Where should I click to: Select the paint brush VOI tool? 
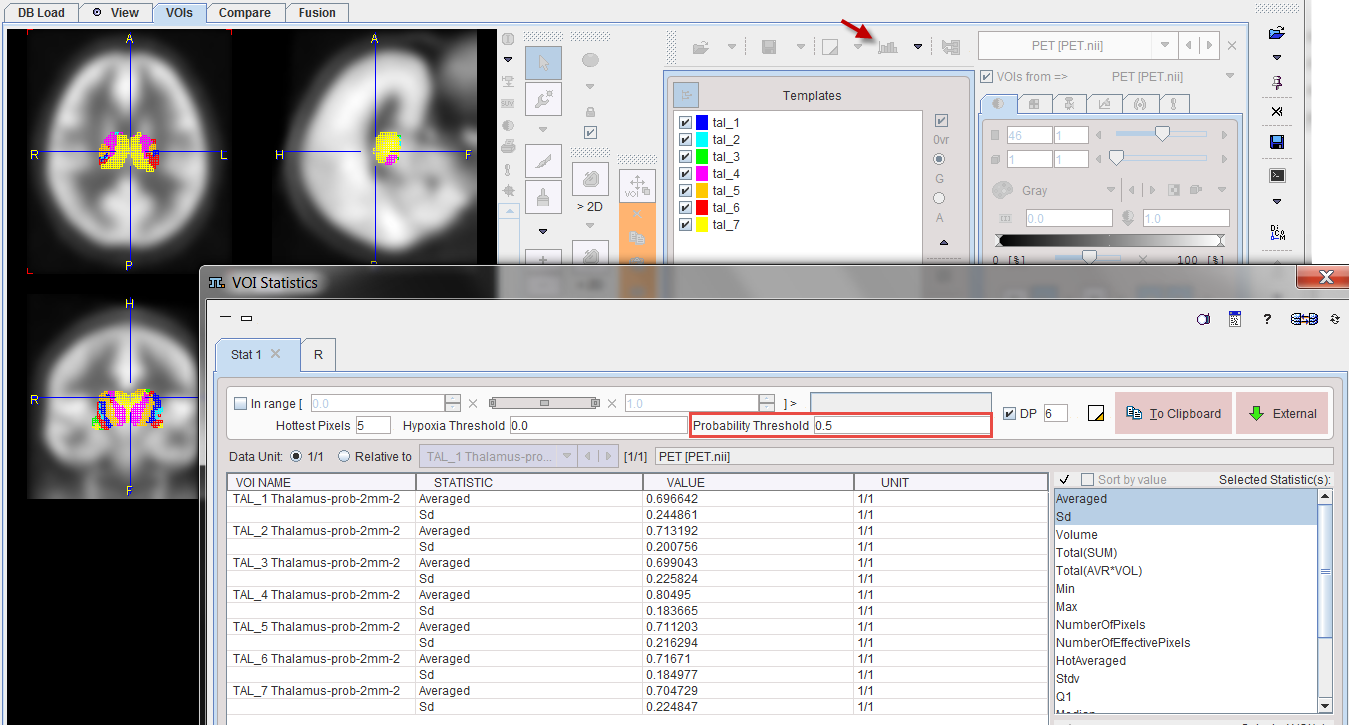tap(543, 197)
